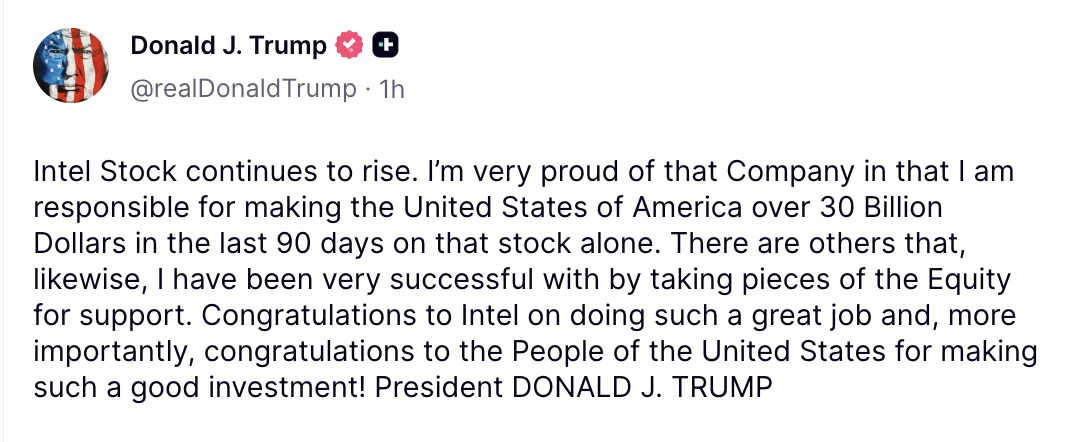Viewport: 1068px width, 442px height.
Task: Open the Donald J. Trump display name
Action: (x=229, y=46)
